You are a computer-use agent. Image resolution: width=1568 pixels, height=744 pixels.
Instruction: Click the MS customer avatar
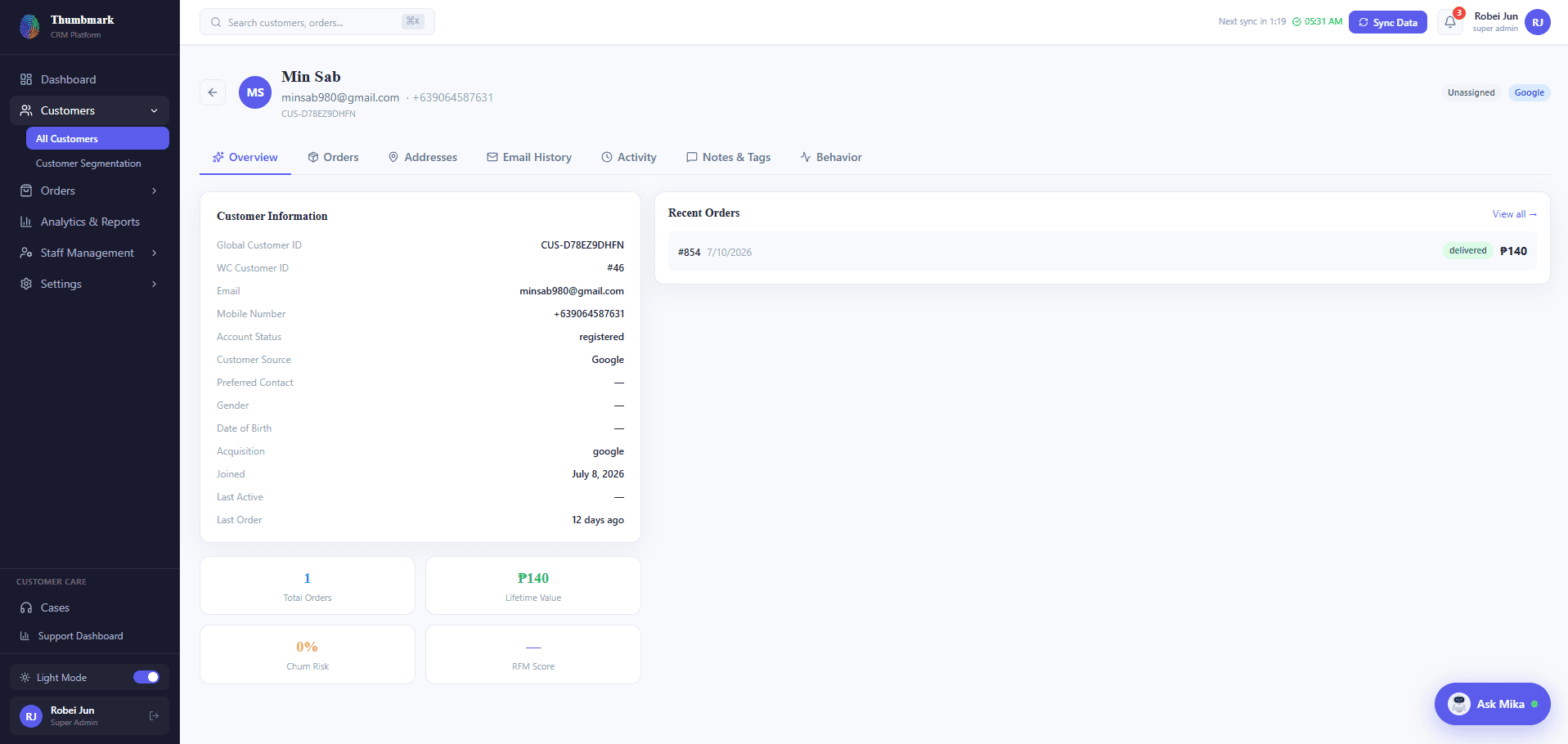click(255, 92)
